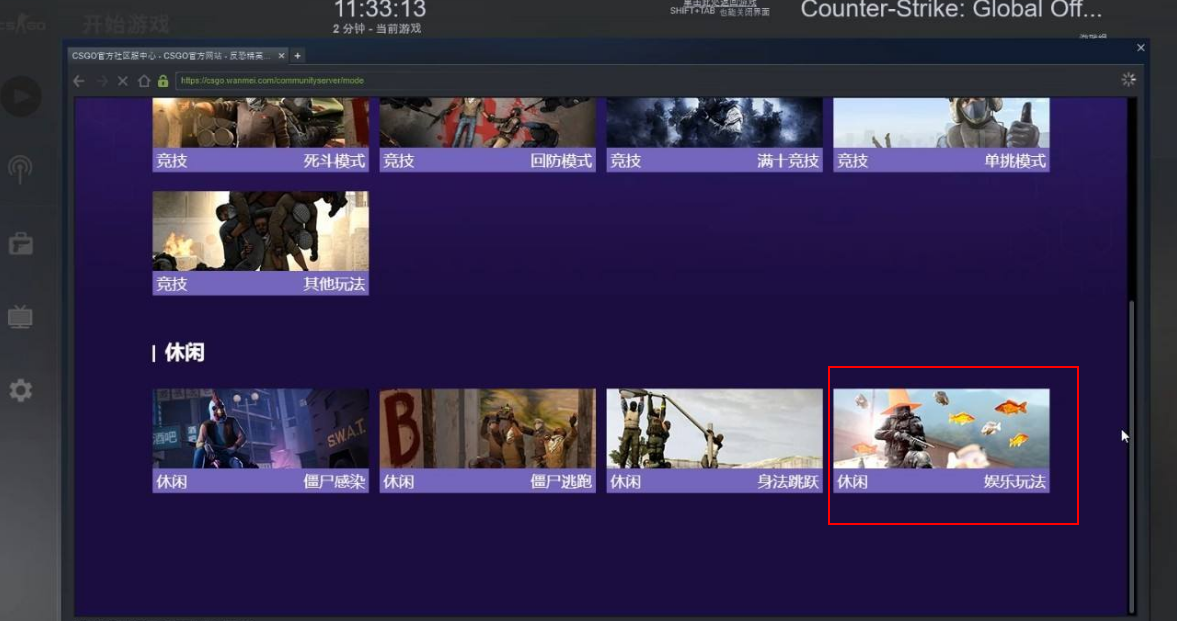This screenshot has width=1177, height=621.
Task: Open the 死斗模式 competitive card
Action: click(260, 134)
